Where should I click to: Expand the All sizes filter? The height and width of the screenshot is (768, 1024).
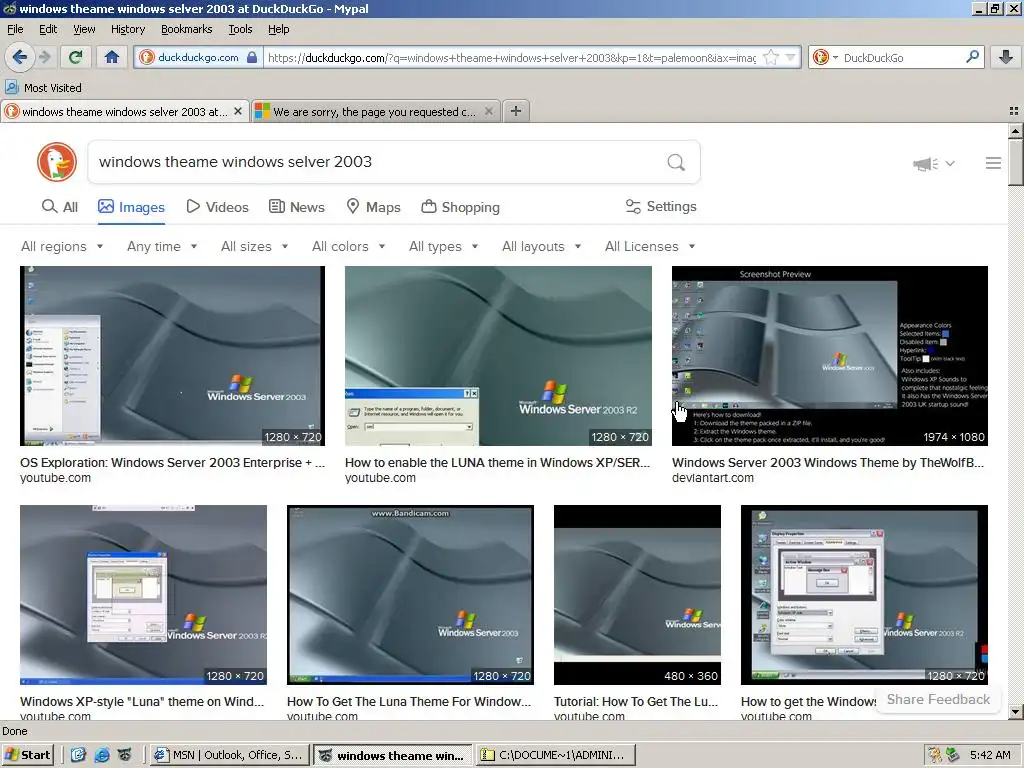pos(255,246)
